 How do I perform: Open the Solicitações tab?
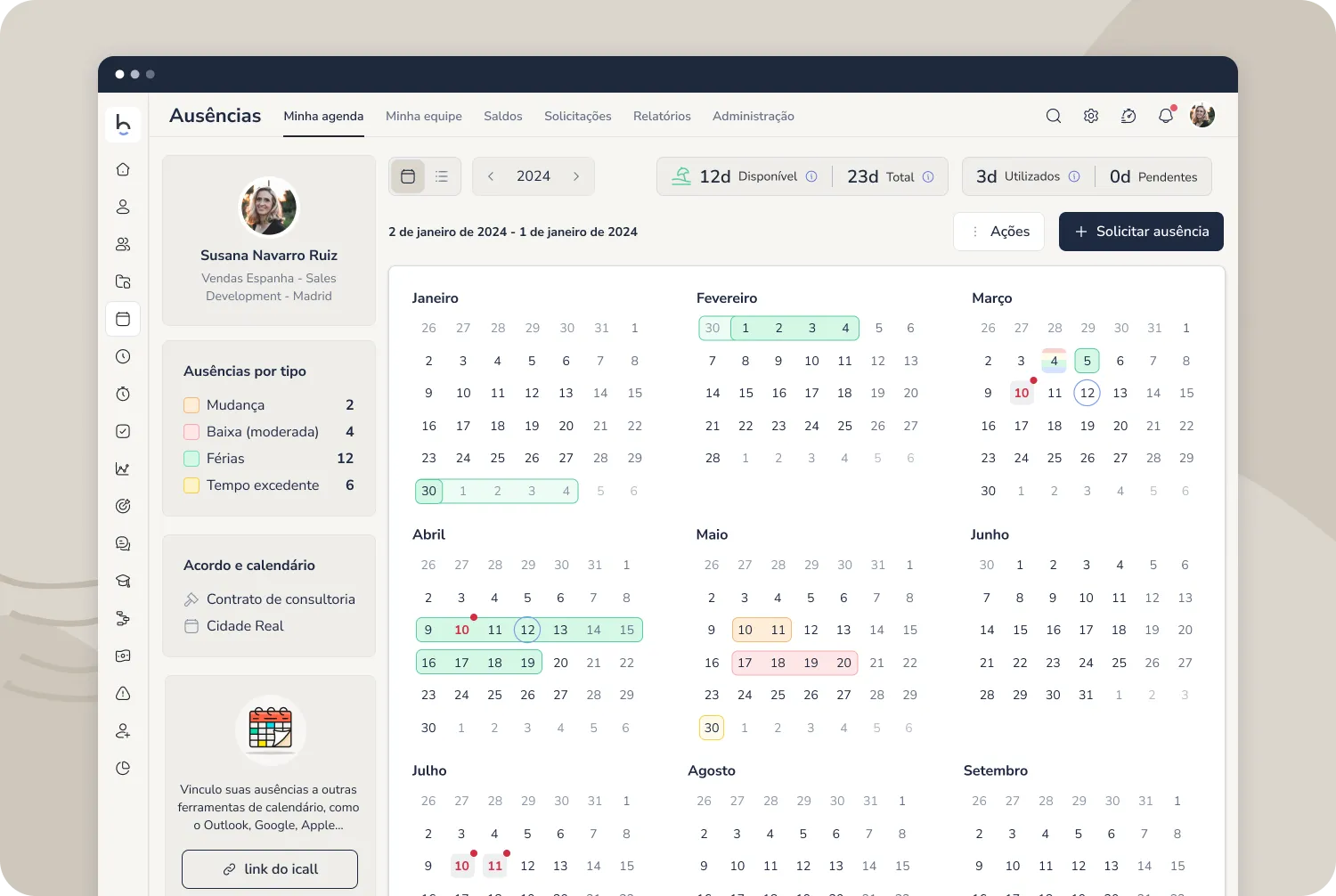[x=578, y=116]
